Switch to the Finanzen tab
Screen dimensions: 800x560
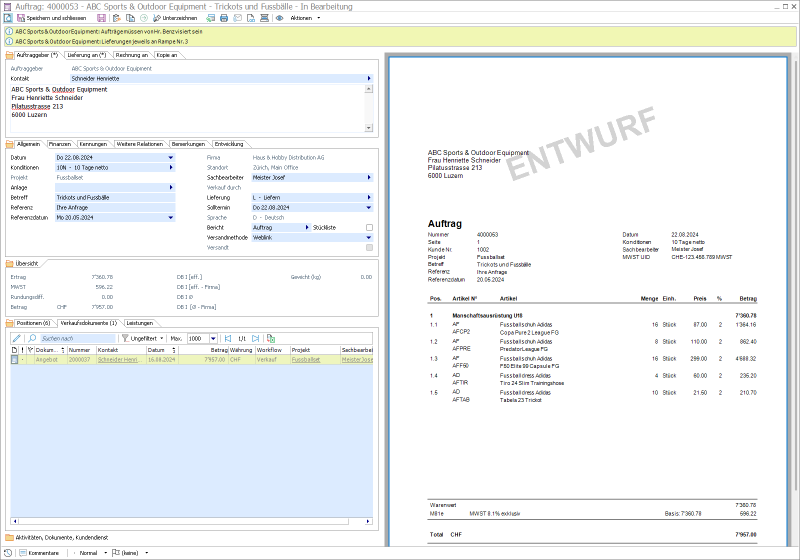60,144
